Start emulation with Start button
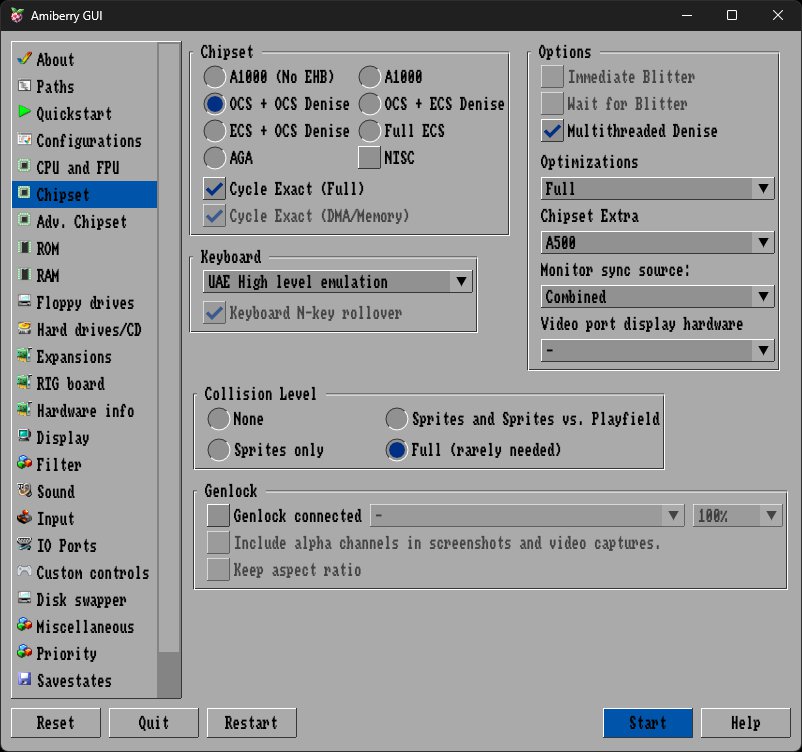Image resolution: width=802 pixels, height=752 pixels. (648, 722)
